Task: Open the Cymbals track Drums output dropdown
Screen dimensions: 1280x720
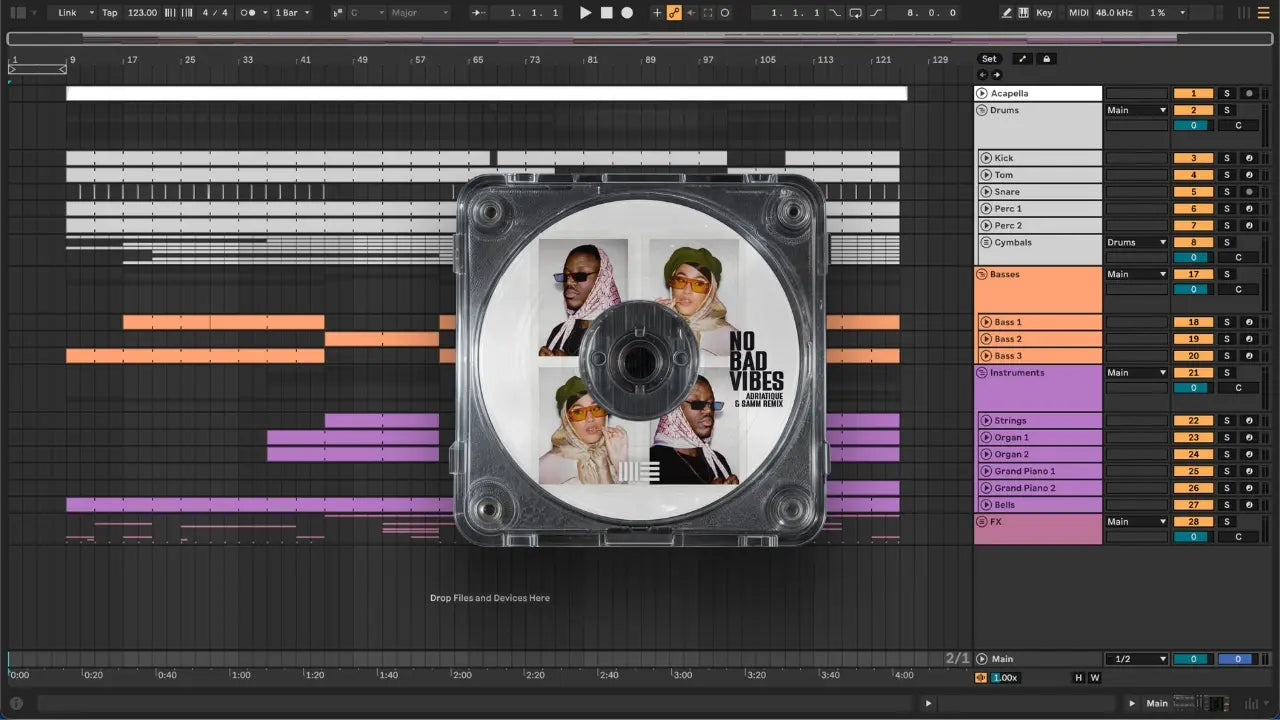Action: 1137,242
